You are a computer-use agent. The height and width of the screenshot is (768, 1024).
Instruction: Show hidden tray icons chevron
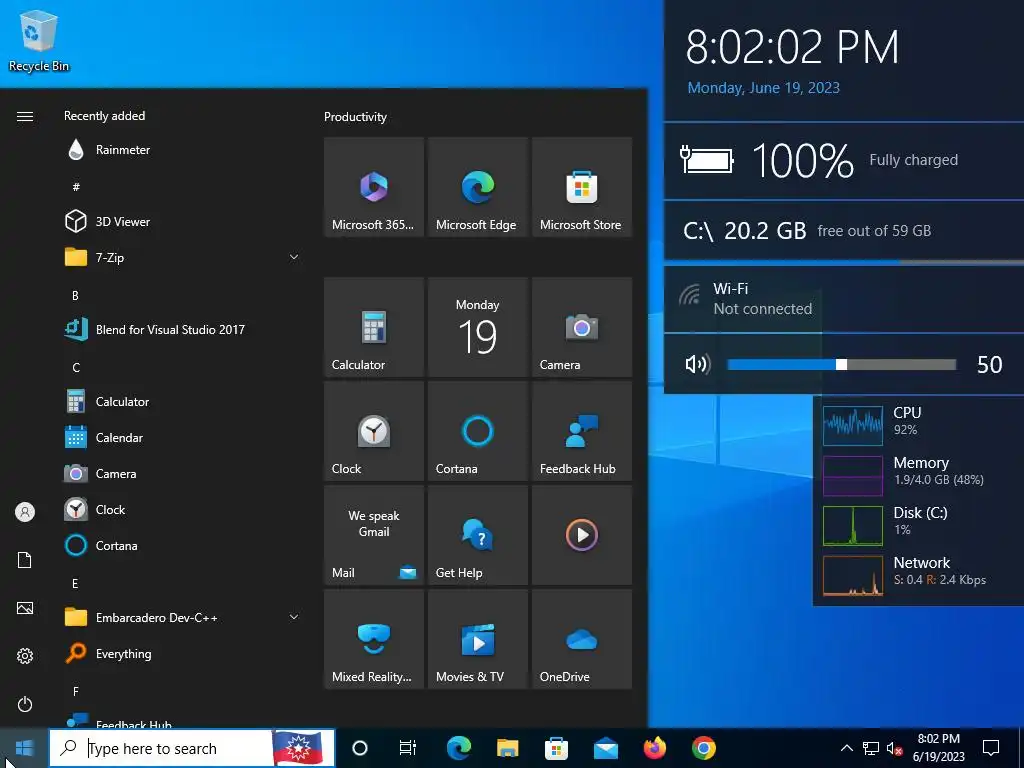(846, 748)
